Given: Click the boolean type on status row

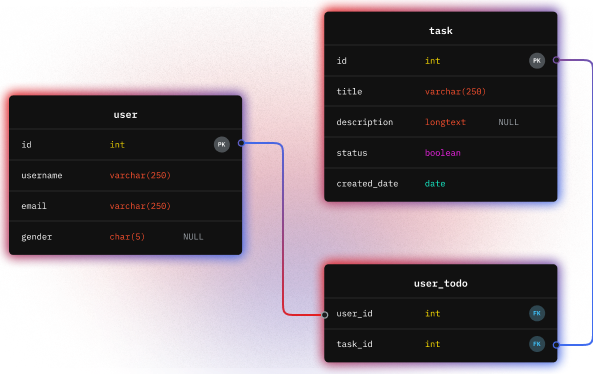Looking at the screenshot, I should (x=442, y=153).
